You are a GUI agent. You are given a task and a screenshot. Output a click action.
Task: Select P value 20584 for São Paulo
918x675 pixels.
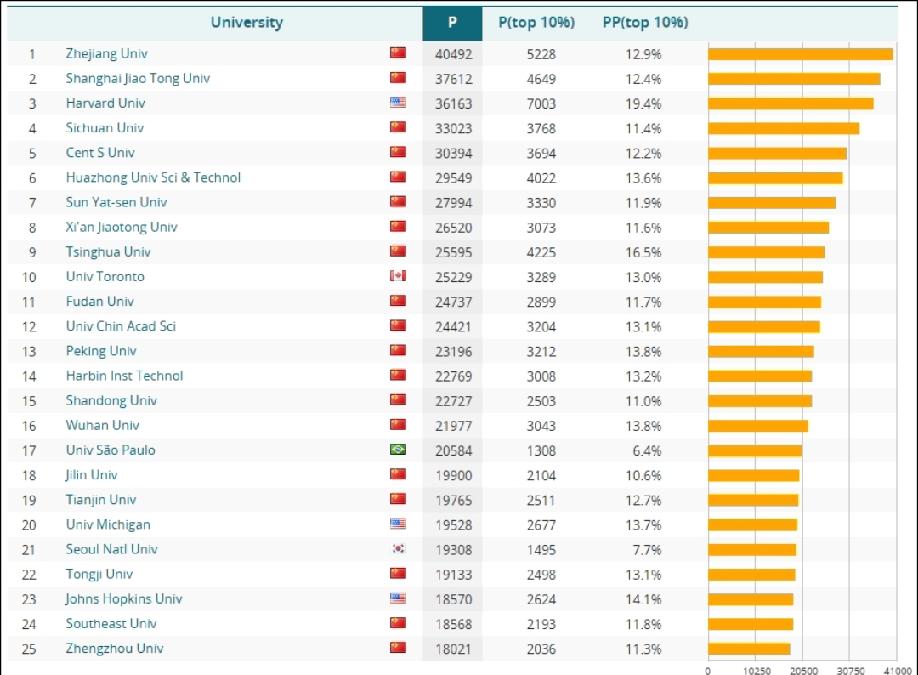(453, 451)
